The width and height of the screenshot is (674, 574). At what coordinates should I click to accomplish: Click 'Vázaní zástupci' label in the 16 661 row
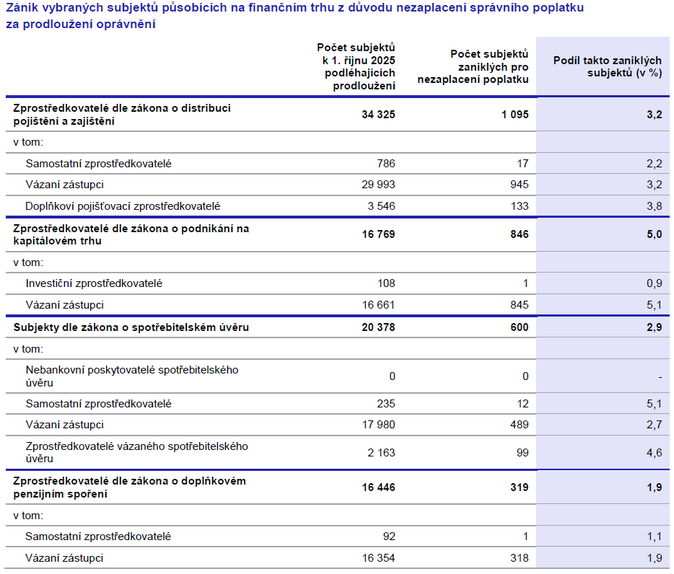(x=64, y=305)
